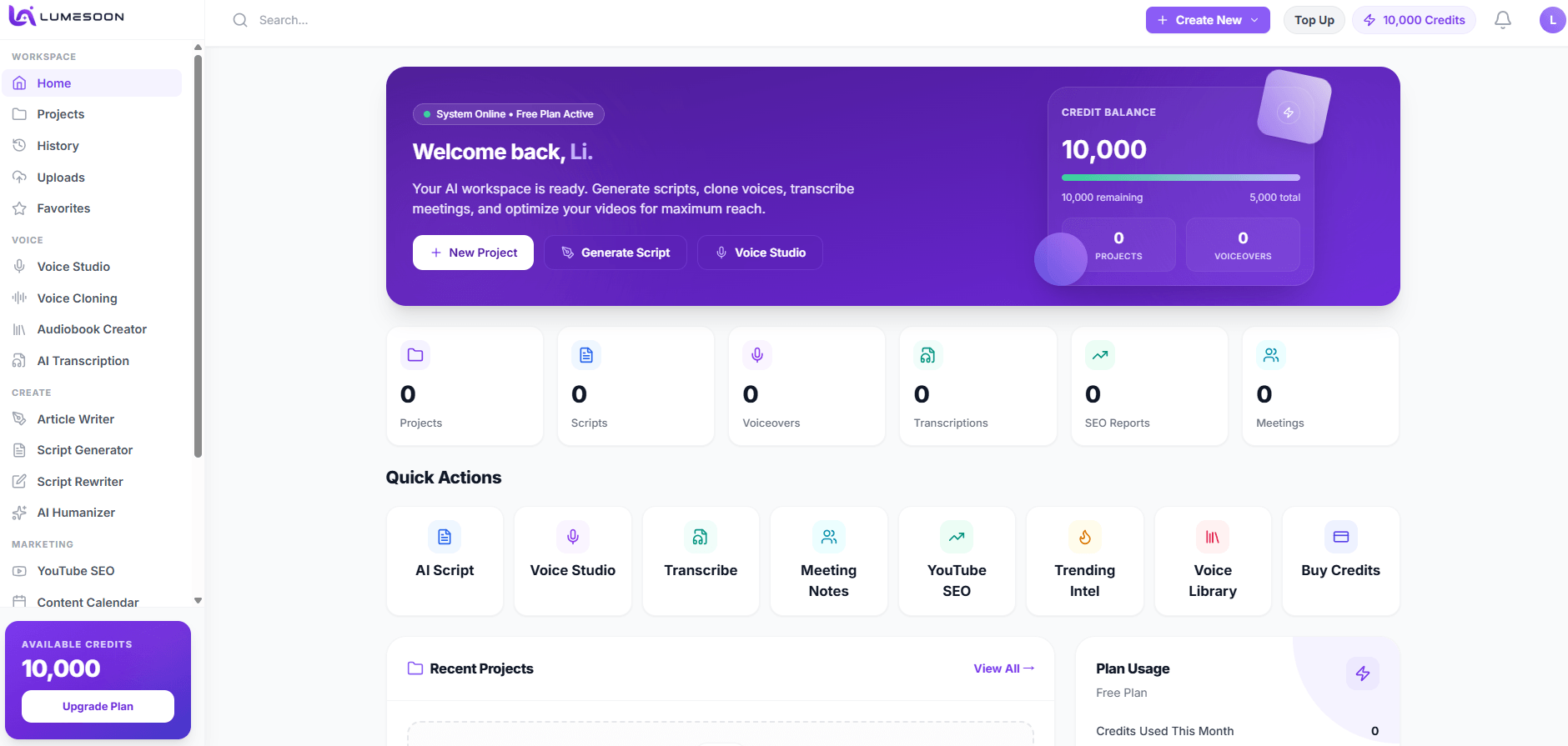Click the Voice Cloning waveform icon
This screenshot has width=1568, height=746.
19,298
